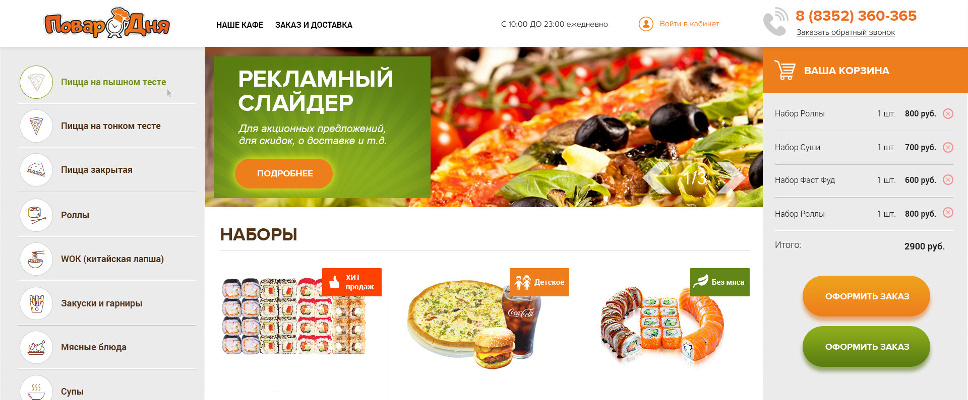Open the Заказ и доставка menu item

pyautogui.click(x=314, y=25)
